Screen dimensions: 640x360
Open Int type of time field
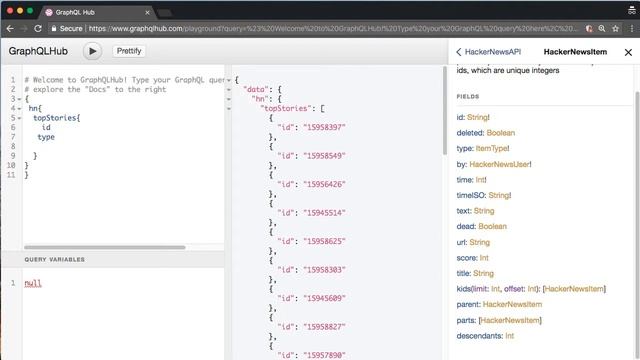click(481, 180)
